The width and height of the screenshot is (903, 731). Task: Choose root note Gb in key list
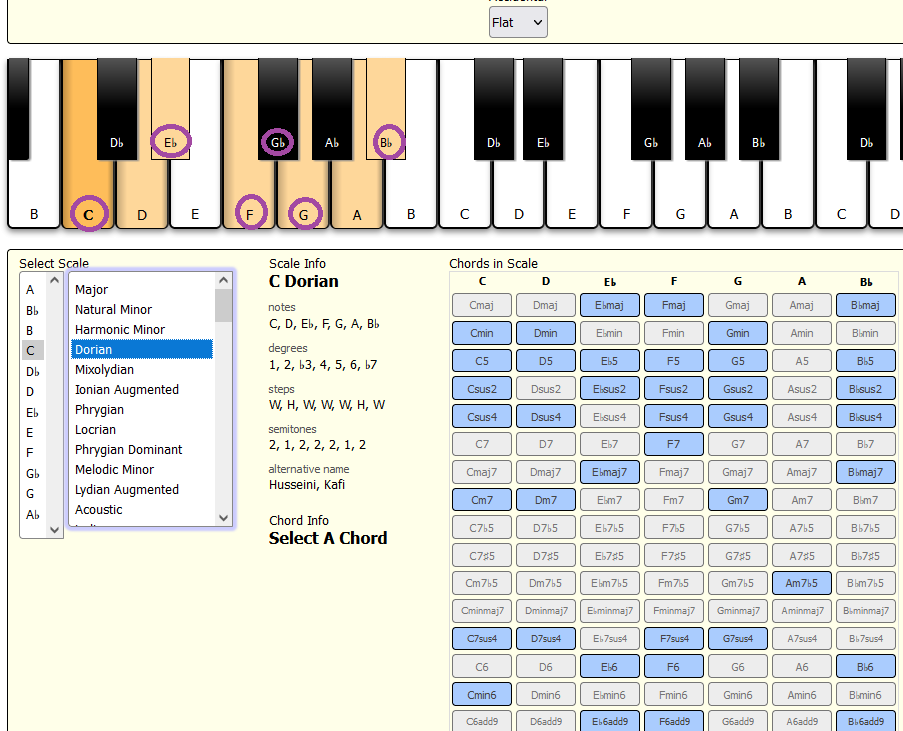coord(33,474)
